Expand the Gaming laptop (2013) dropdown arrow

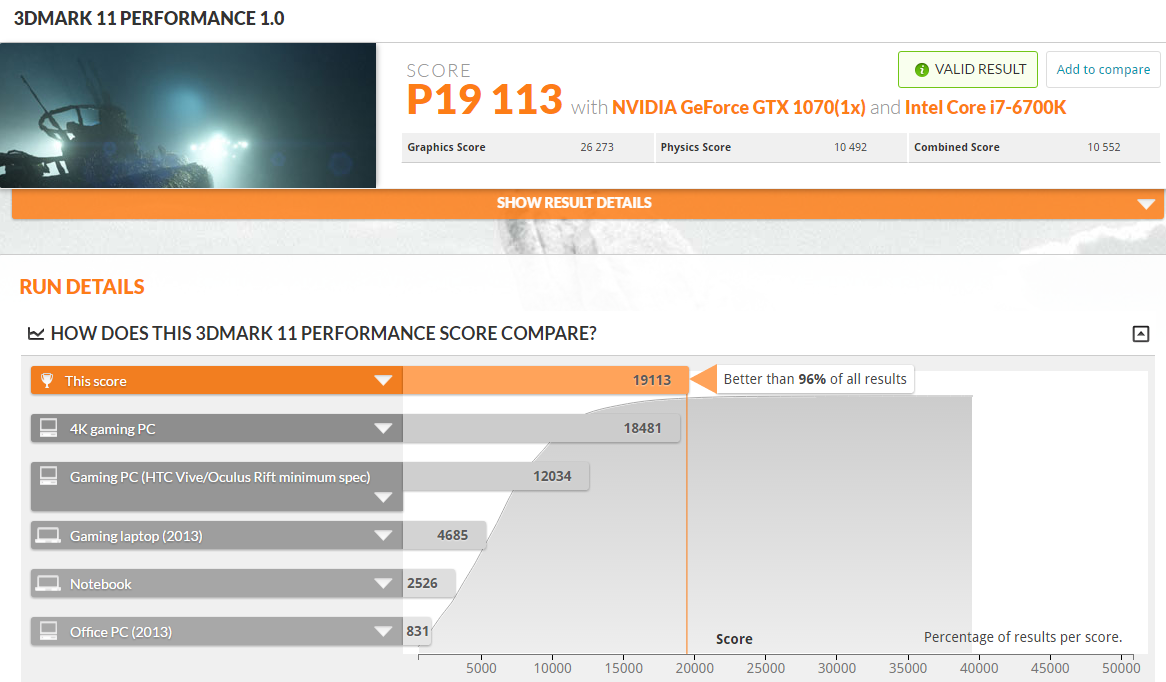(x=383, y=535)
